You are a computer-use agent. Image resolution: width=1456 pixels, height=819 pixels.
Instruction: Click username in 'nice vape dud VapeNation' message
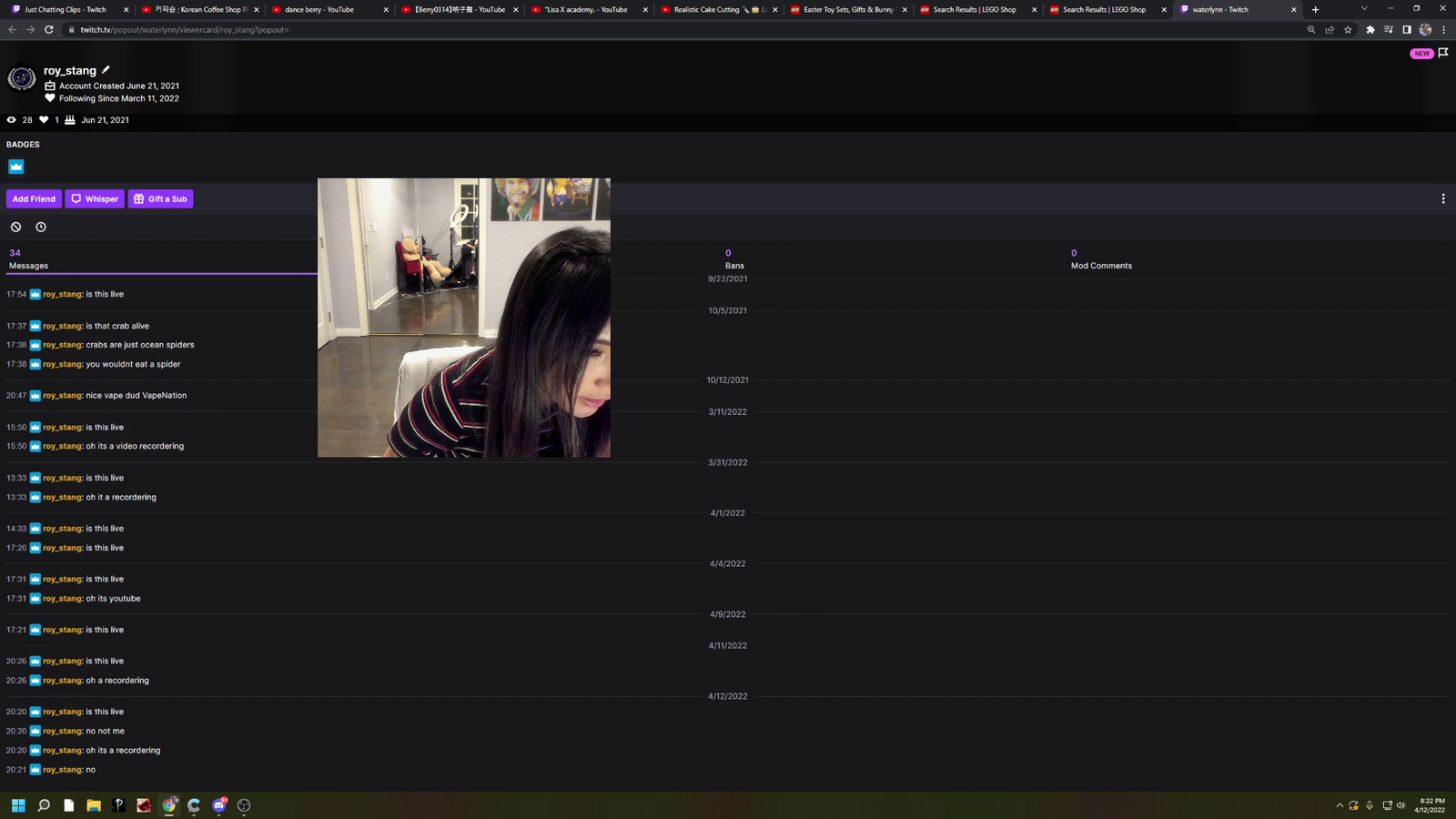[x=63, y=396]
